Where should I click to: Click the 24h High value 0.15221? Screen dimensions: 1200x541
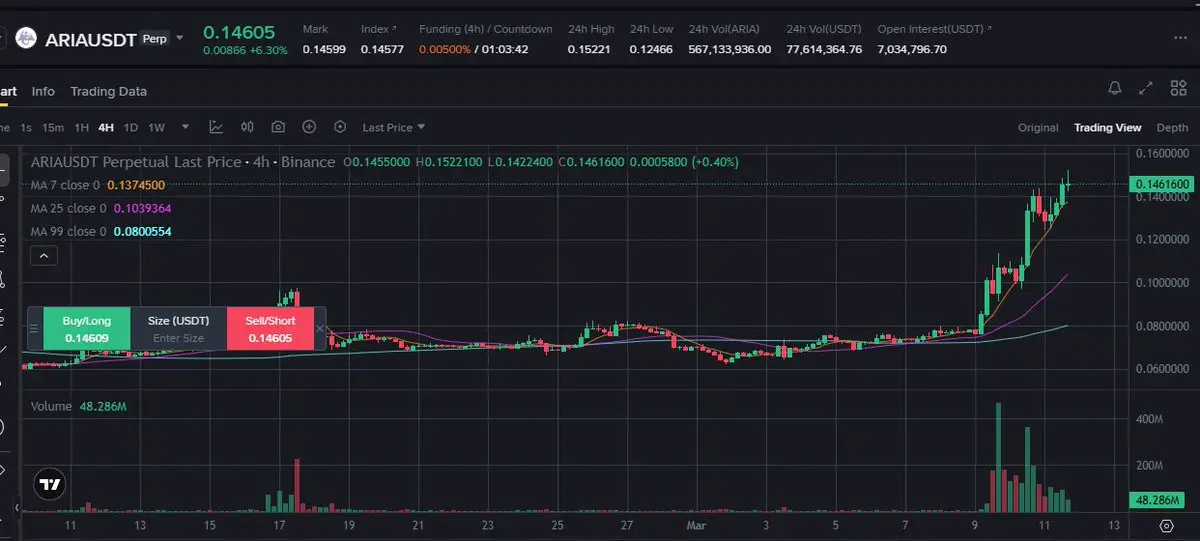[587, 48]
